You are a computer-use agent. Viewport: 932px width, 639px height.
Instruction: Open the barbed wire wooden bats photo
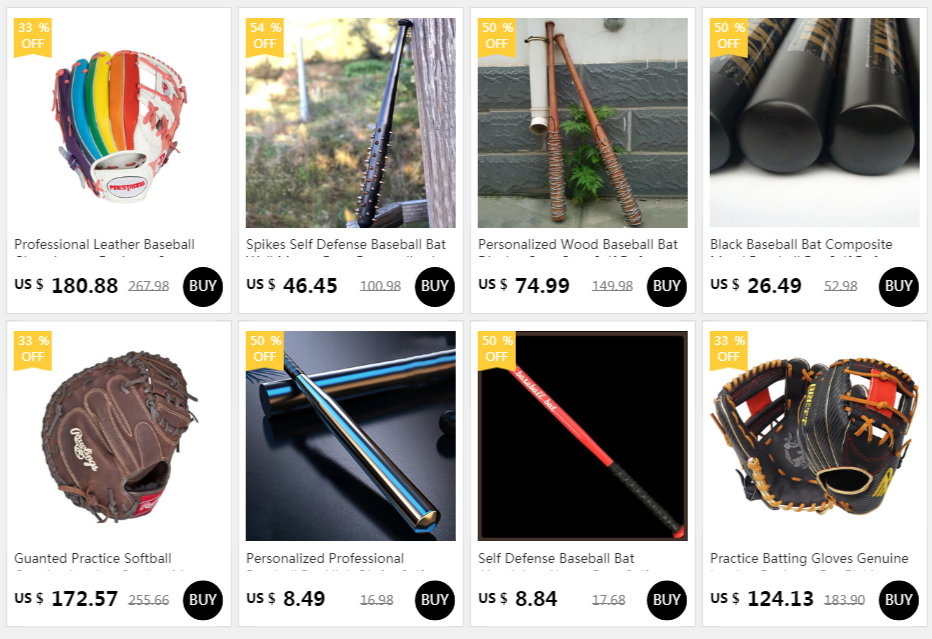pos(582,122)
